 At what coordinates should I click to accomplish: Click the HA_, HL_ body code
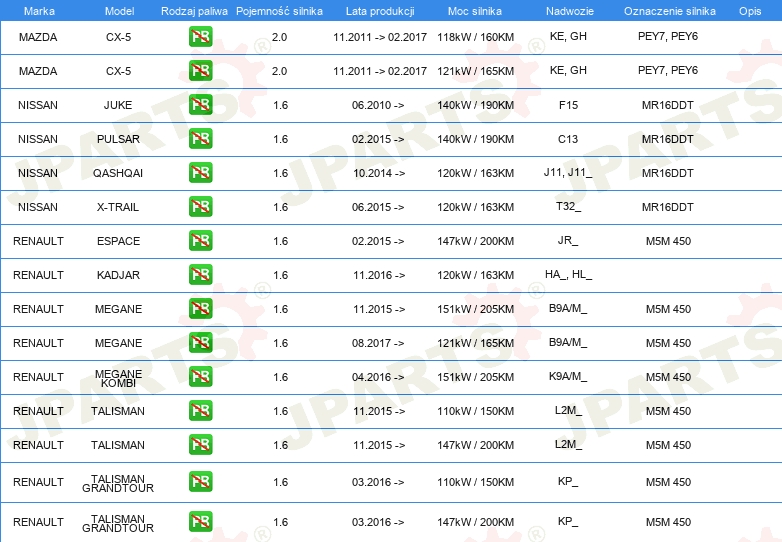point(569,274)
